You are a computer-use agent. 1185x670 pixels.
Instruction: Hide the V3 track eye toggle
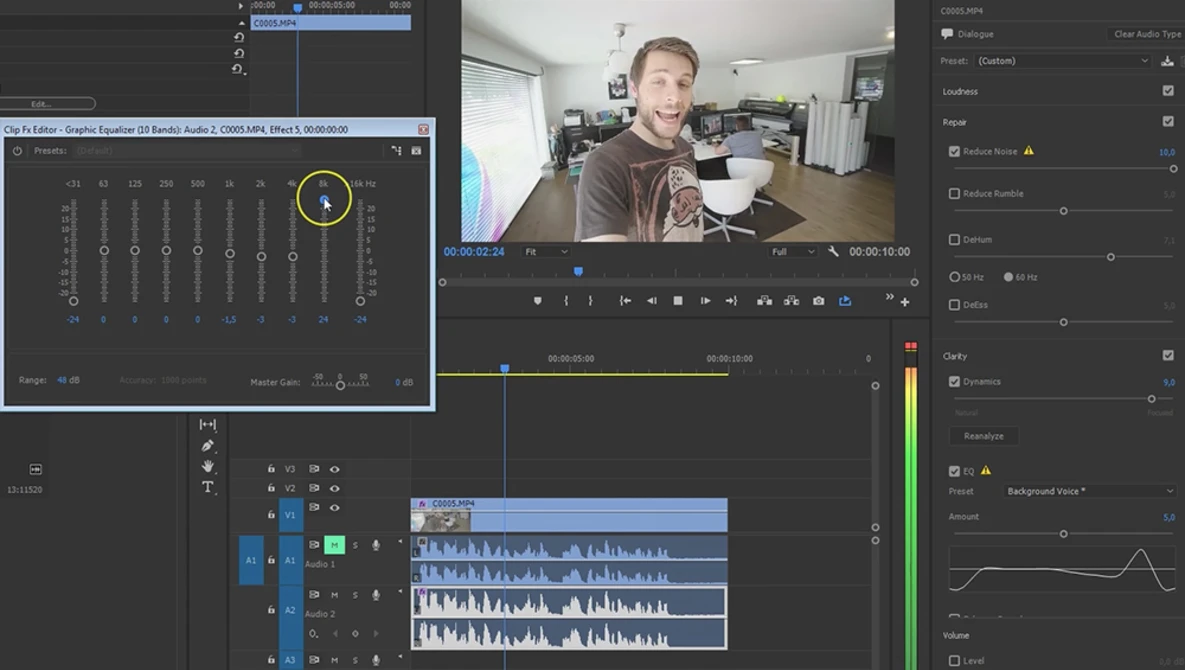click(x=335, y=469)
